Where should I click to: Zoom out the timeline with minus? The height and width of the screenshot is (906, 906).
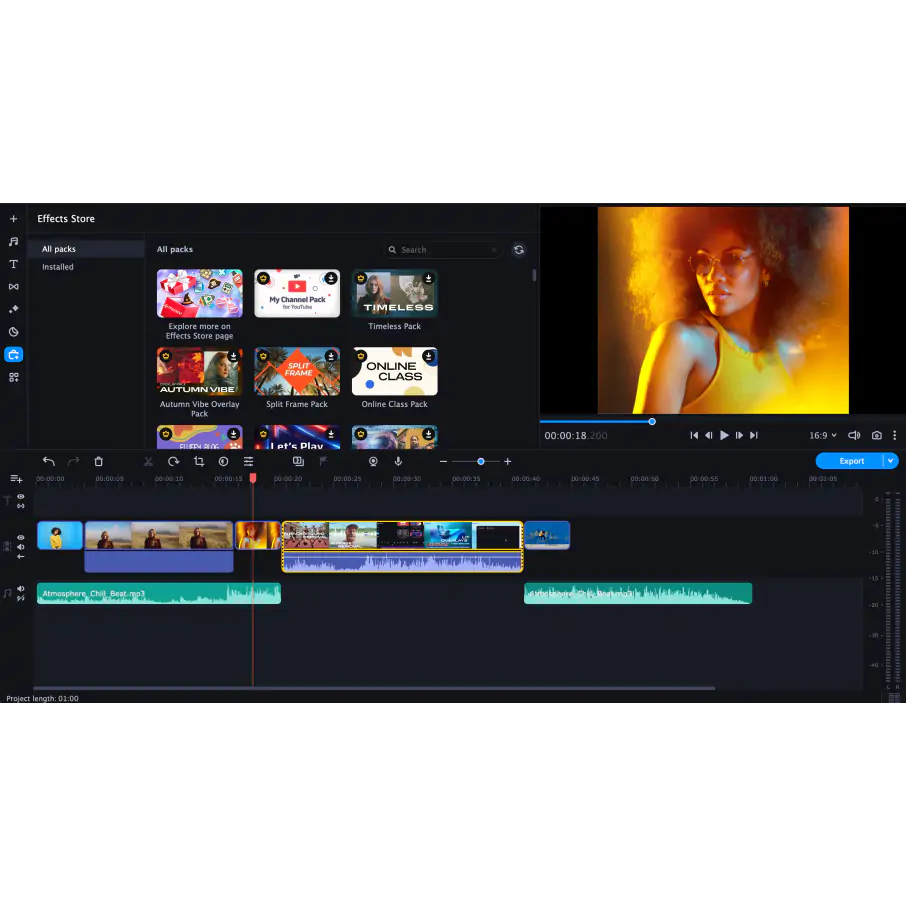coord(443,461)
